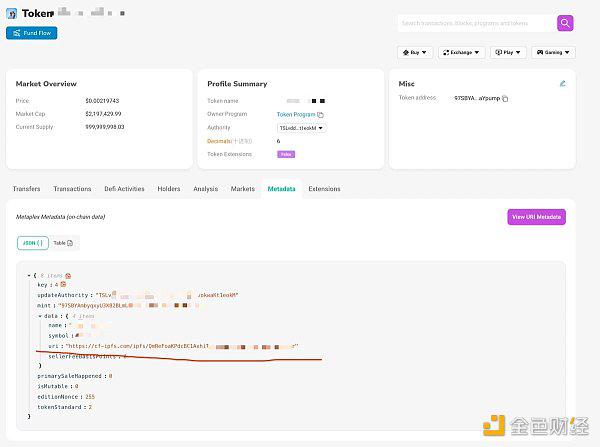The height and width of the screenshot is (447, 600).
Task: Click the purple search magnifier button
Action: pyautogui.click(x=565, y=23)
